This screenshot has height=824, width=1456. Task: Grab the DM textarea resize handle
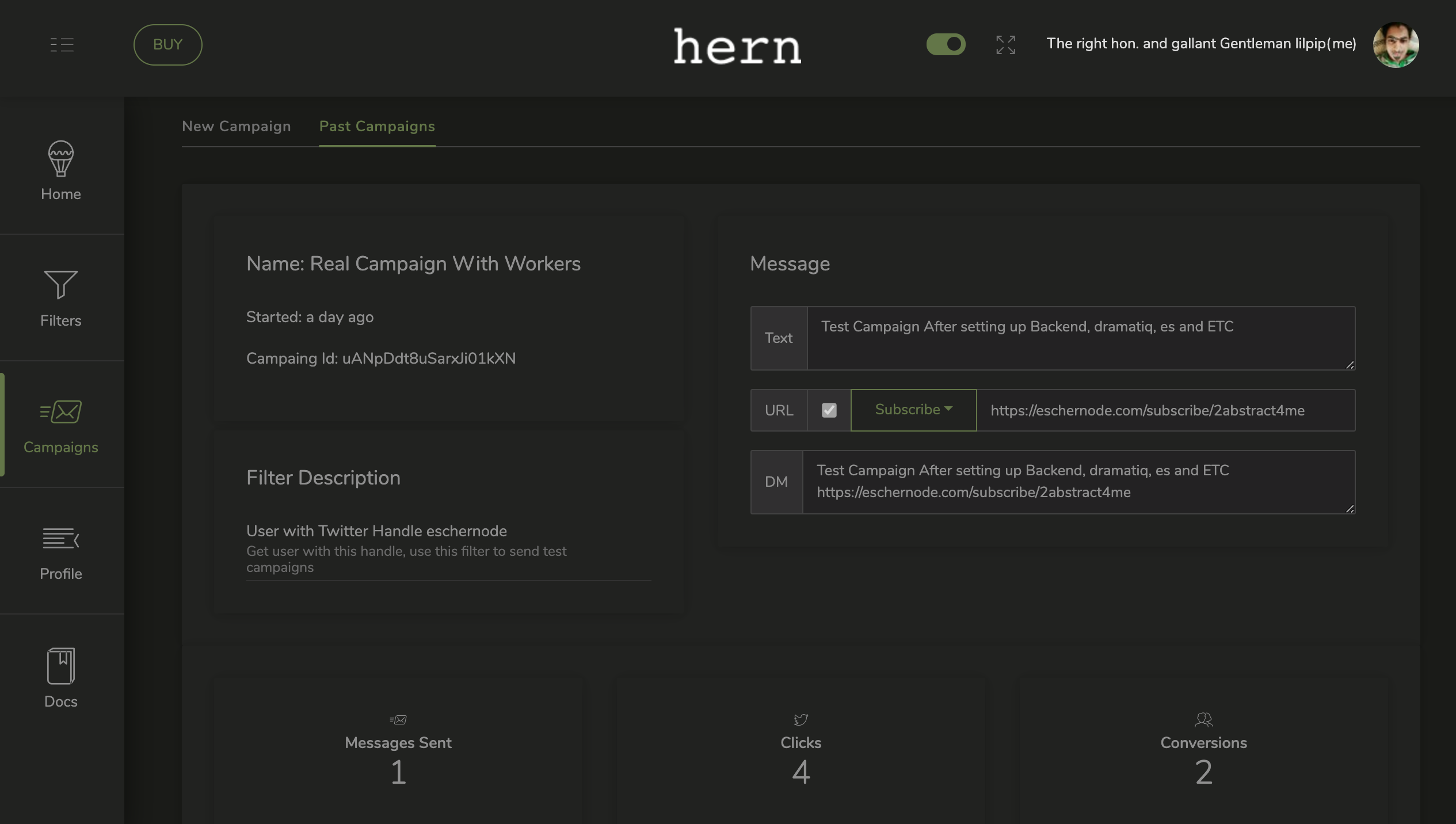coord(1350,509)
